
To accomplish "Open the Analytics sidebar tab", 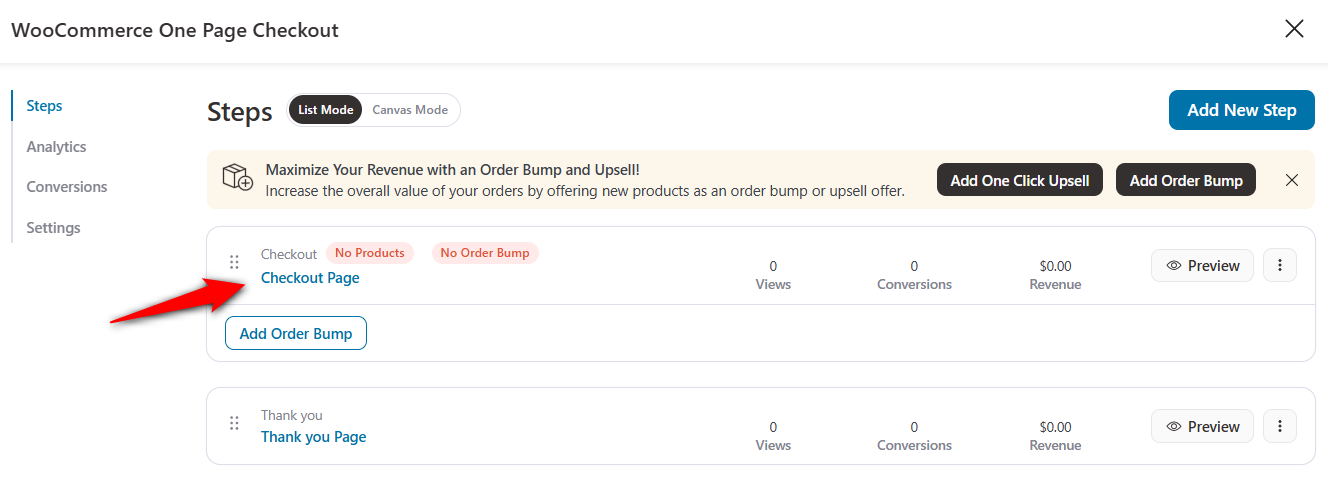I will [56, 146].
